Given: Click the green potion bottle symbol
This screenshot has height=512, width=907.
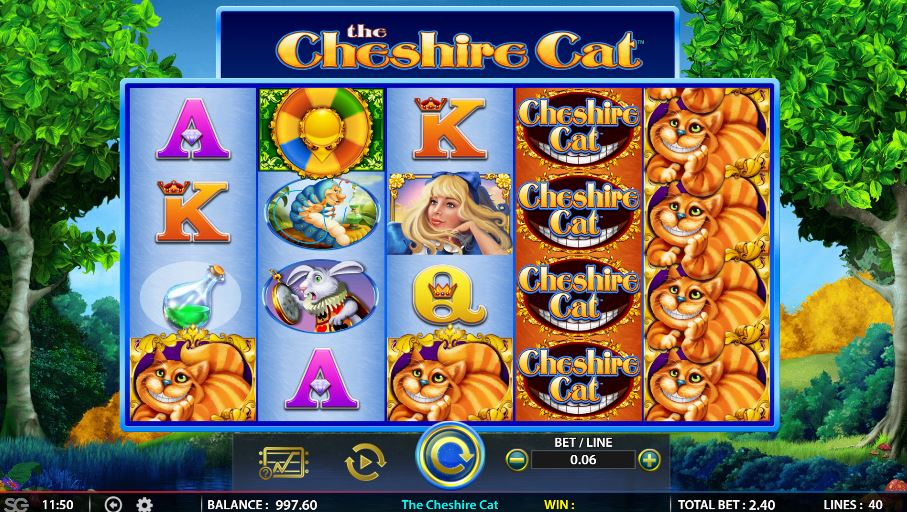Looking at the screenshot, I should tap(191, 296).
